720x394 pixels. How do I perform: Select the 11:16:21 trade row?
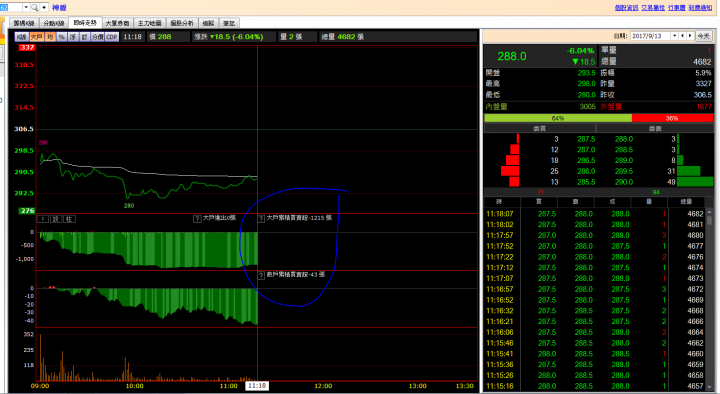pyautogui.click(x=595, y=321)
